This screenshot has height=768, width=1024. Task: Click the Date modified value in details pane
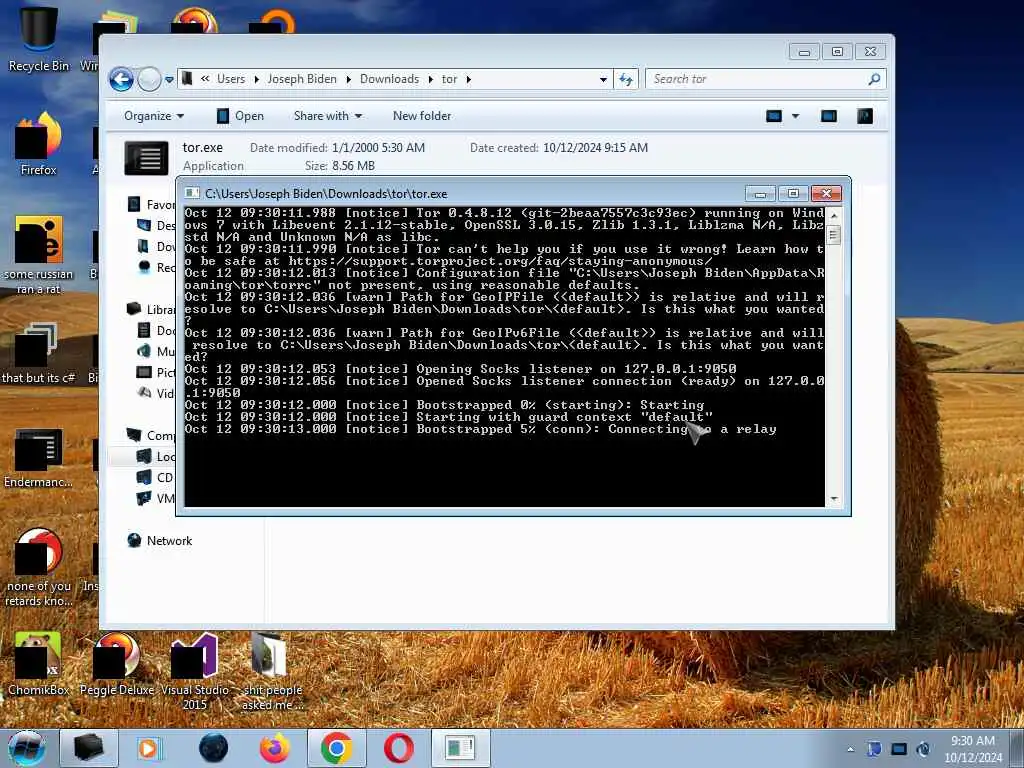pyautogui.click(x=378, y=148)
